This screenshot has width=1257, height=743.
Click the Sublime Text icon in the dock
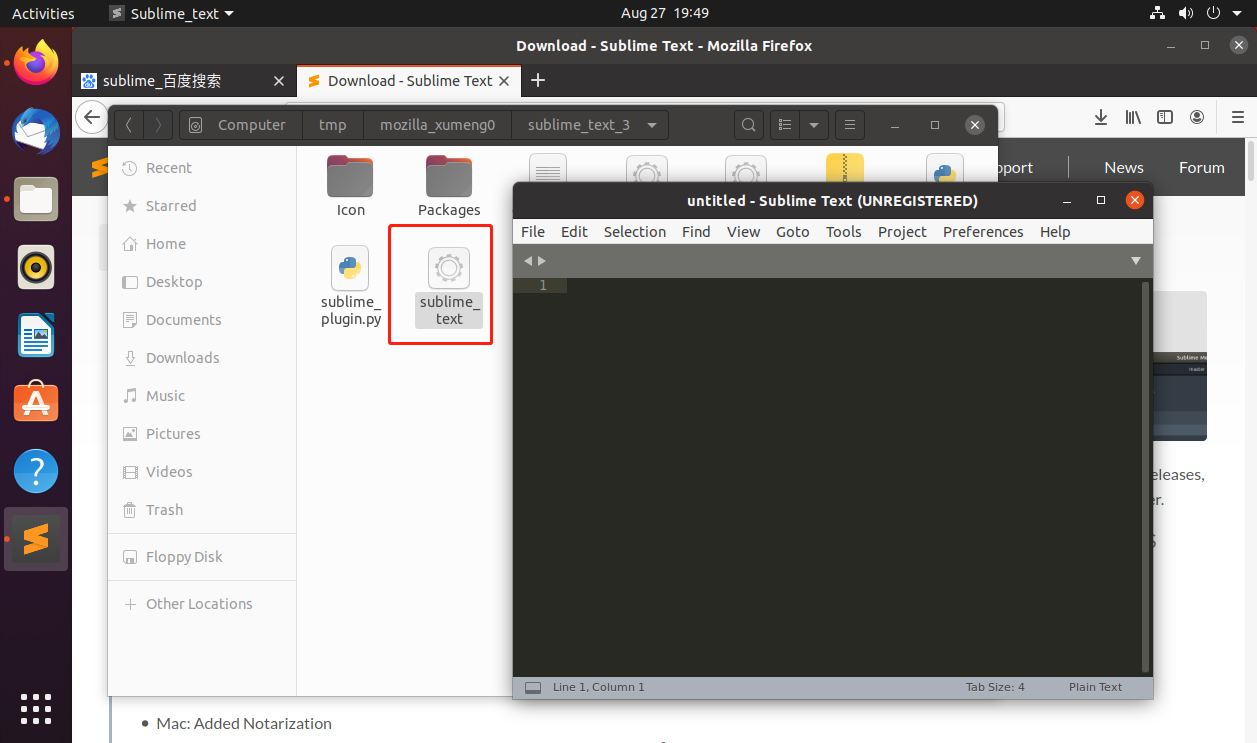[36, 539]
